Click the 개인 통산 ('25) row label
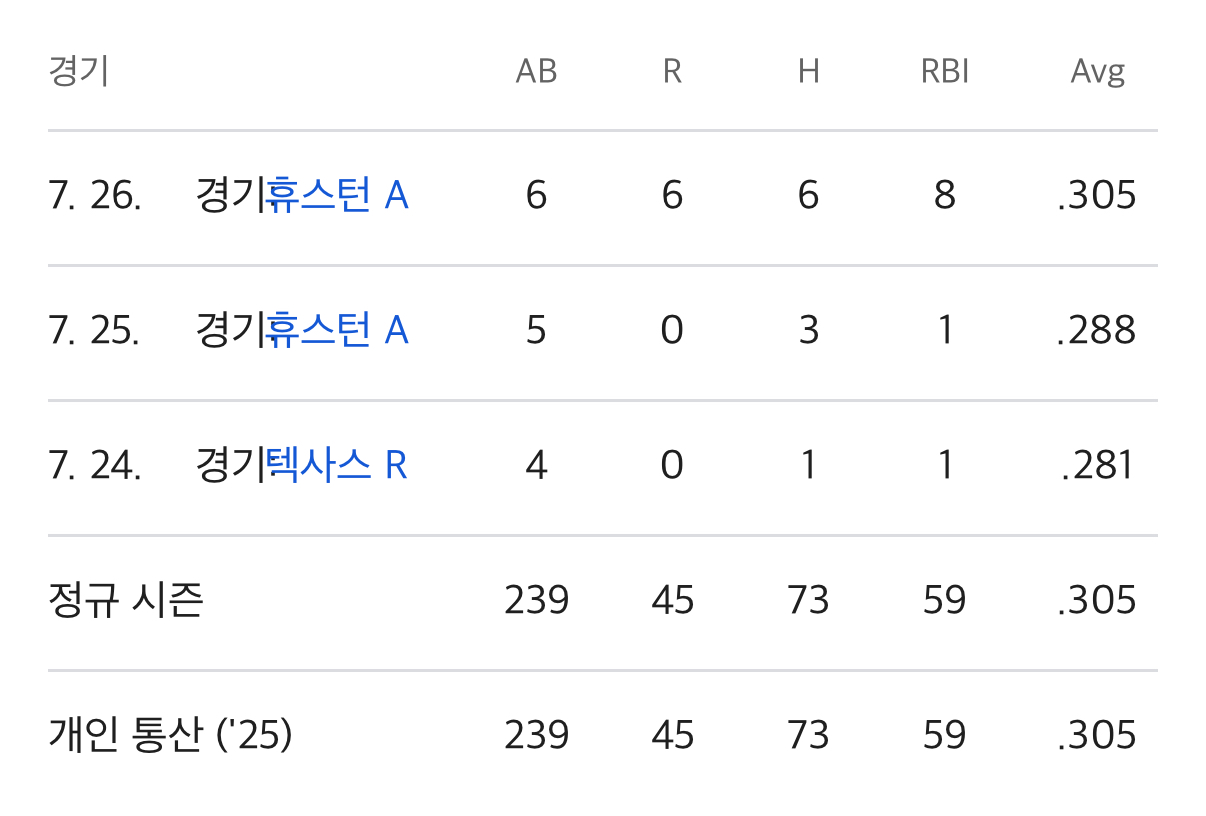Screen dimensions: 1206x816 click(170, 735)
